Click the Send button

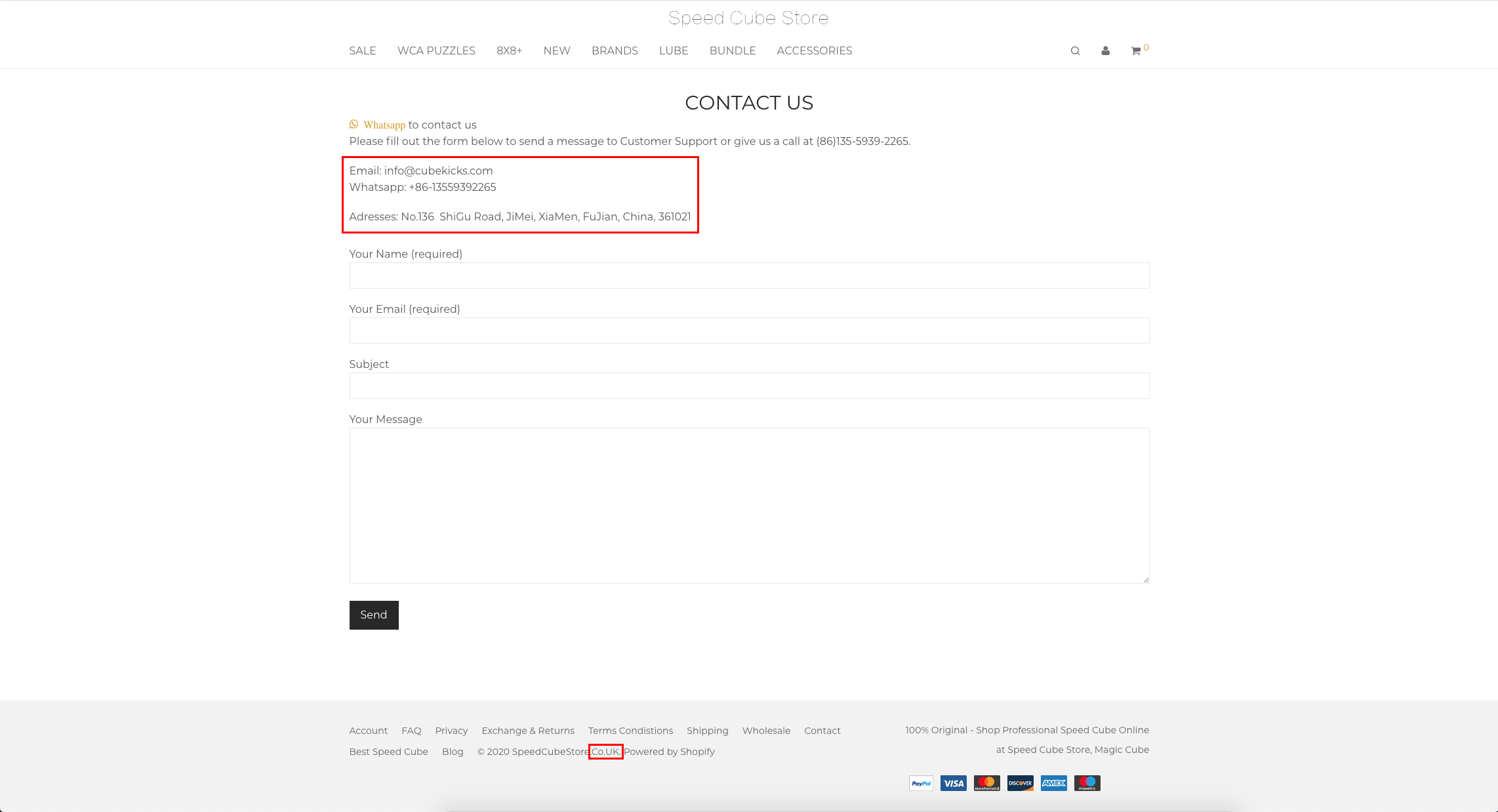click(x=374, y=615)
